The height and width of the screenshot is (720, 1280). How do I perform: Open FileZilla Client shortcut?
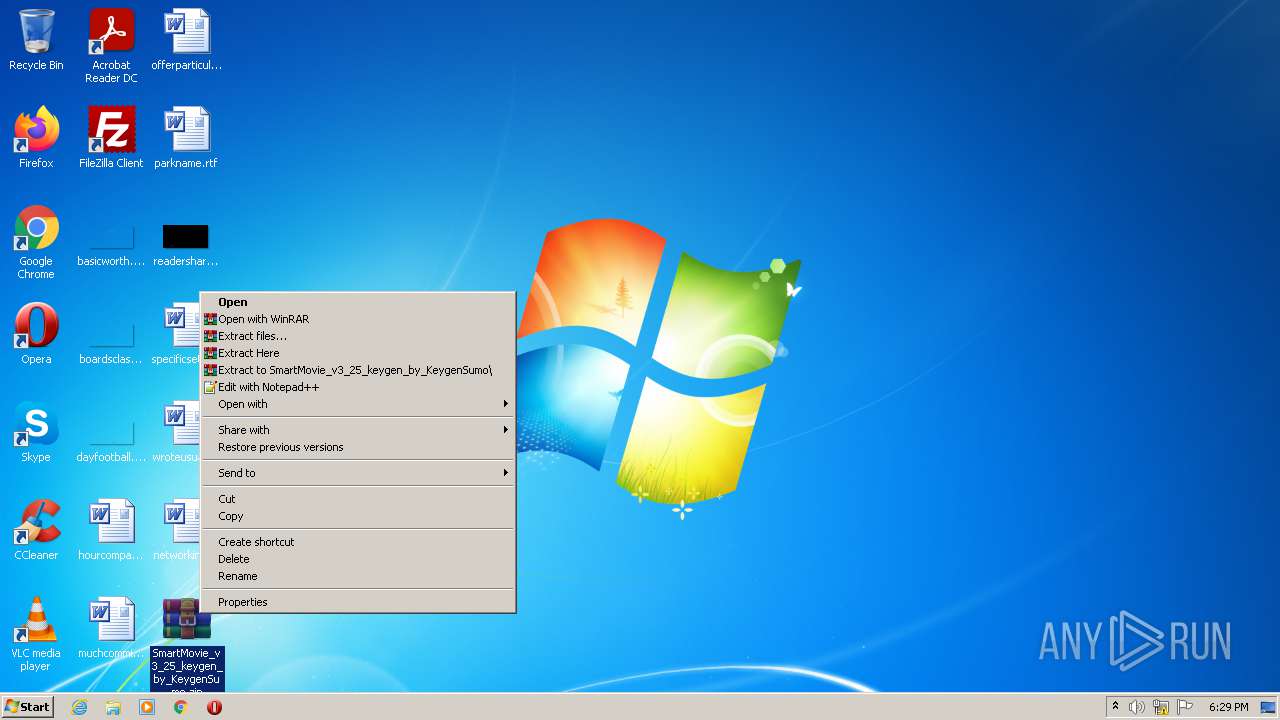pyautogui.click(x=111, y=138)
